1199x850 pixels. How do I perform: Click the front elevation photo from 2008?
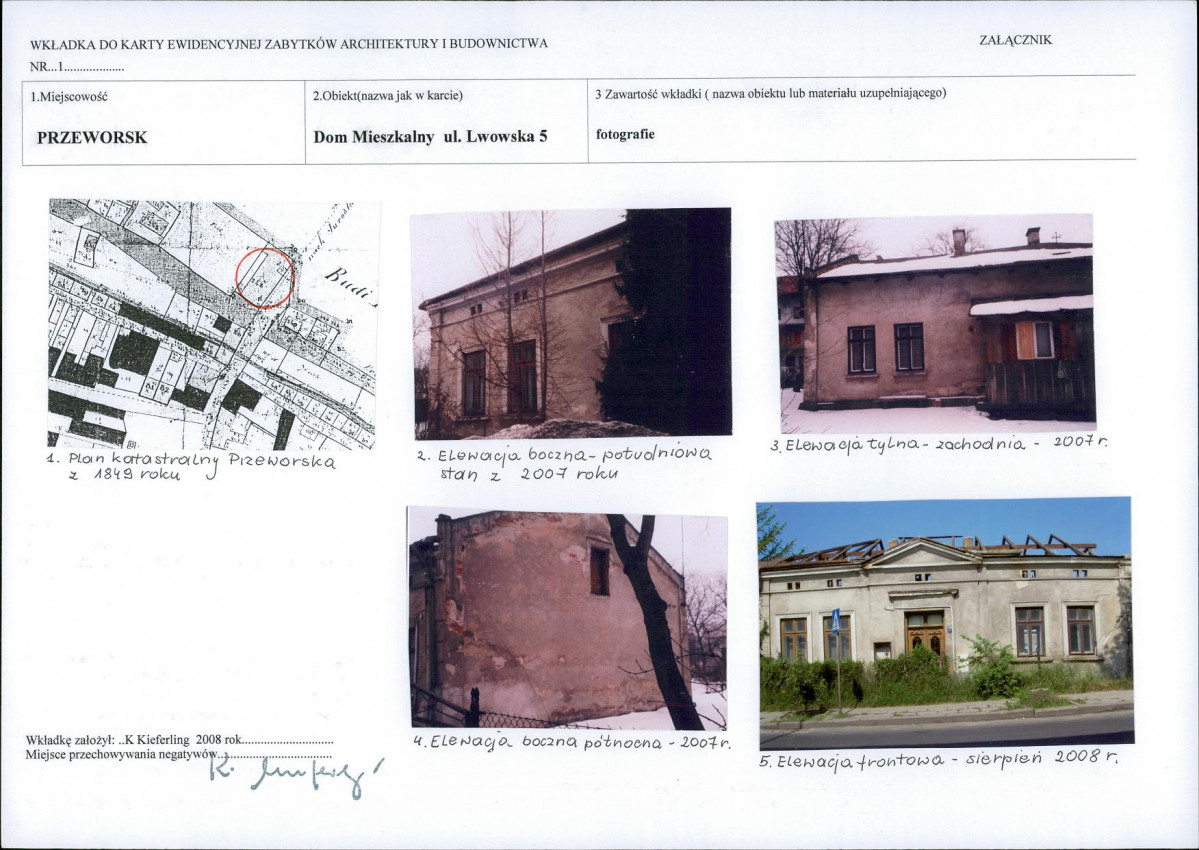945,623
